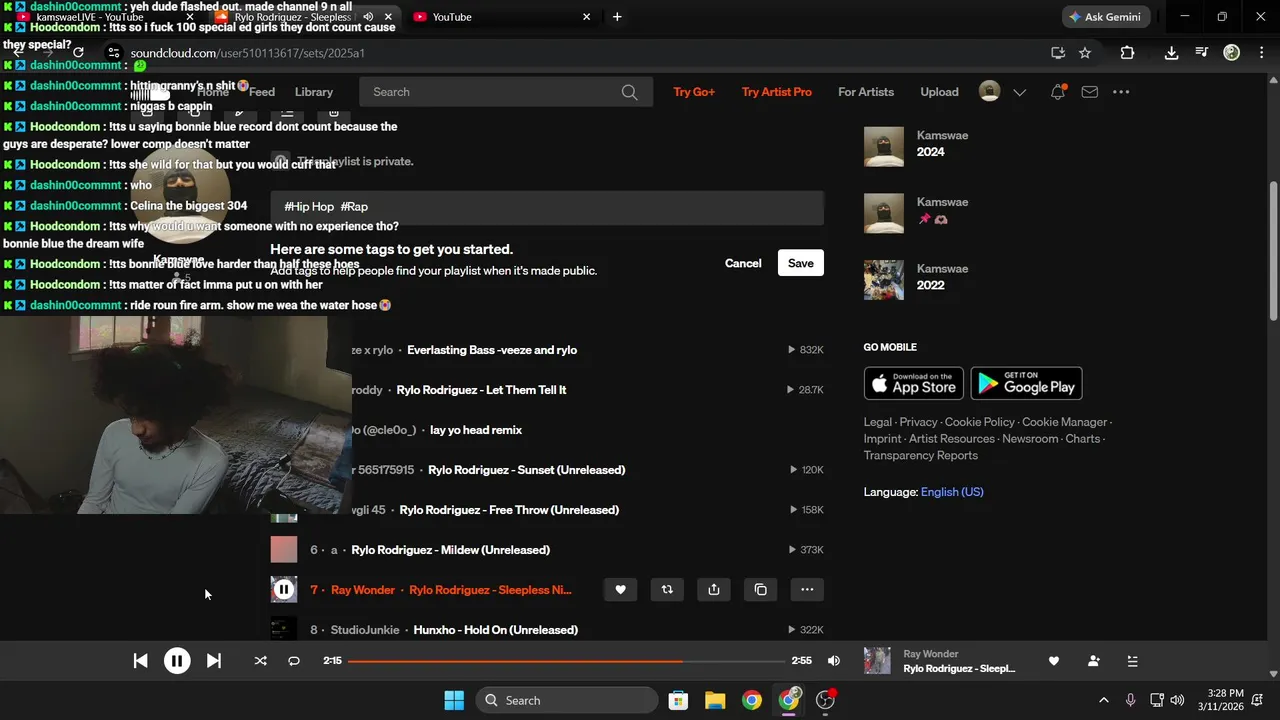Mute volume in player bar
The width and height of the screenshot is (1280, 720).
click(x=834, y=661)
